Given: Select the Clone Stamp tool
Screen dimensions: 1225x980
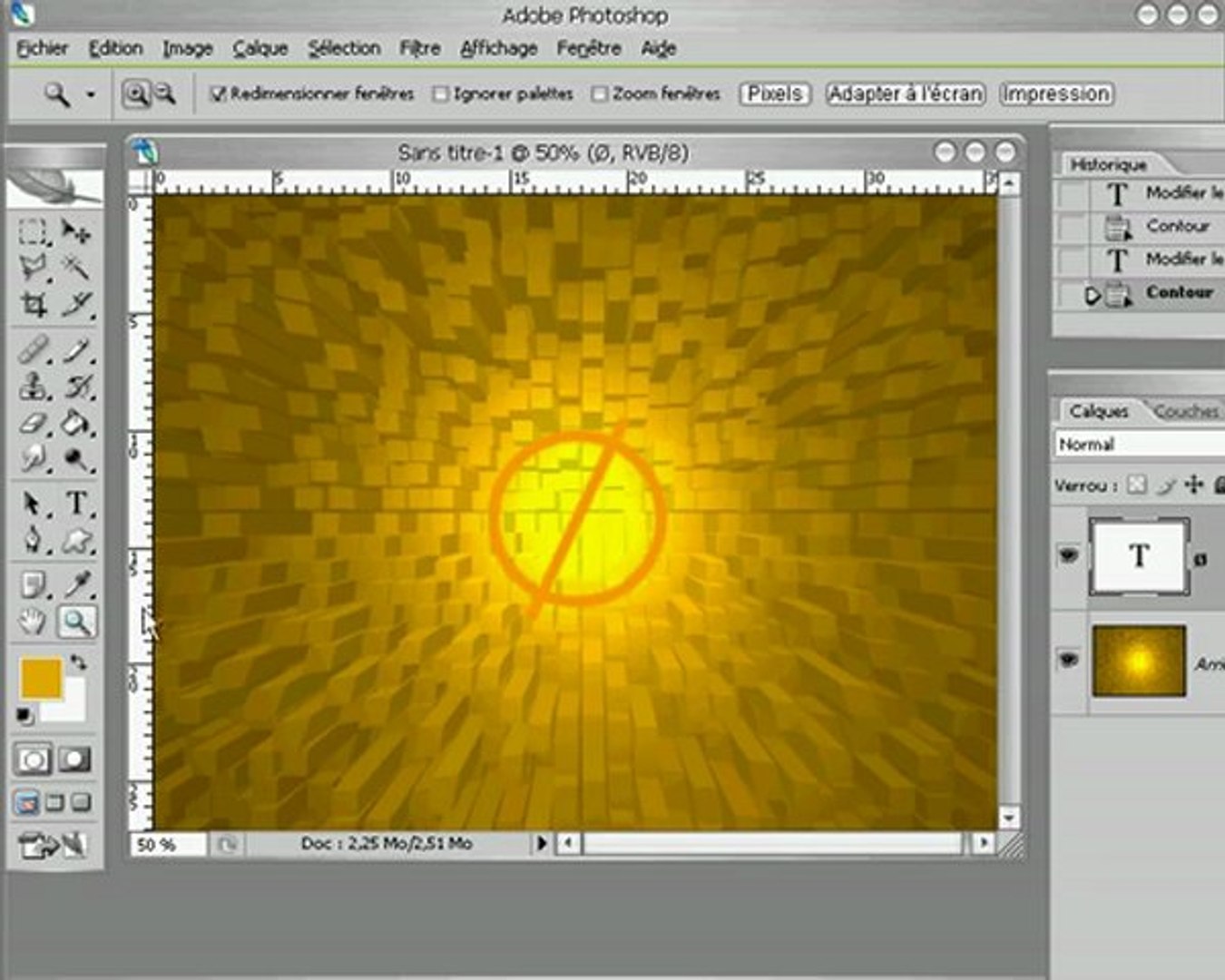Looking at the screenshot, I should [33, 386].
